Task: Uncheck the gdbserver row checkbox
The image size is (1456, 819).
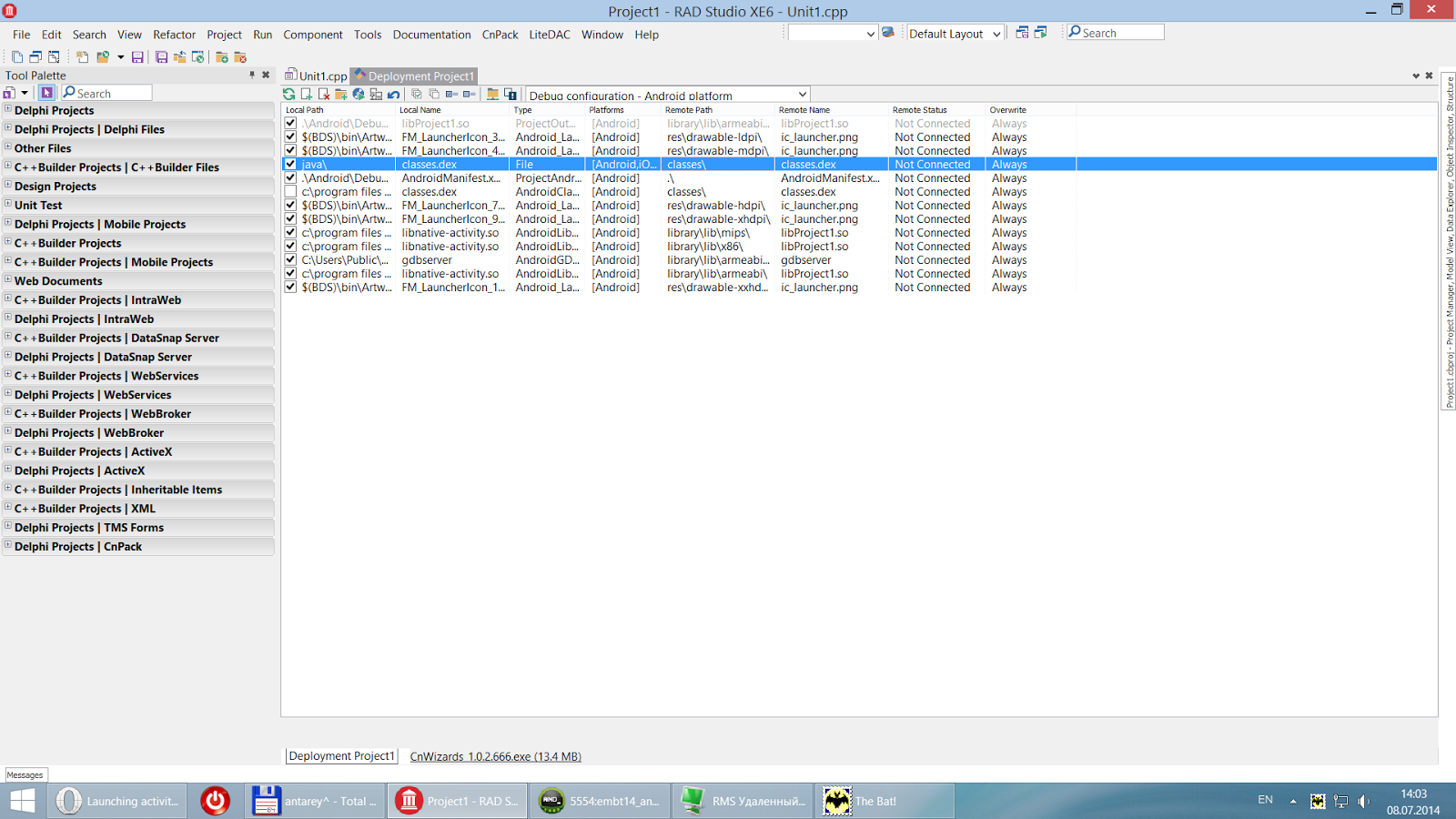Action: tap(290, 259)
